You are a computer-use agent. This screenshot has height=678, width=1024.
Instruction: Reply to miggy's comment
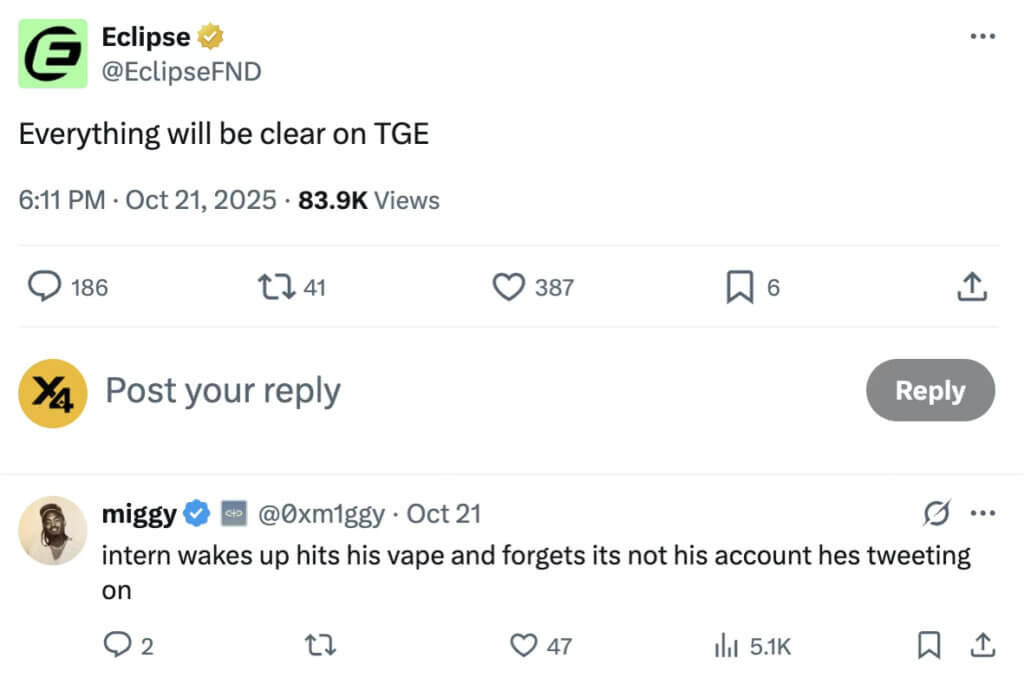click(x=117, y=646)
